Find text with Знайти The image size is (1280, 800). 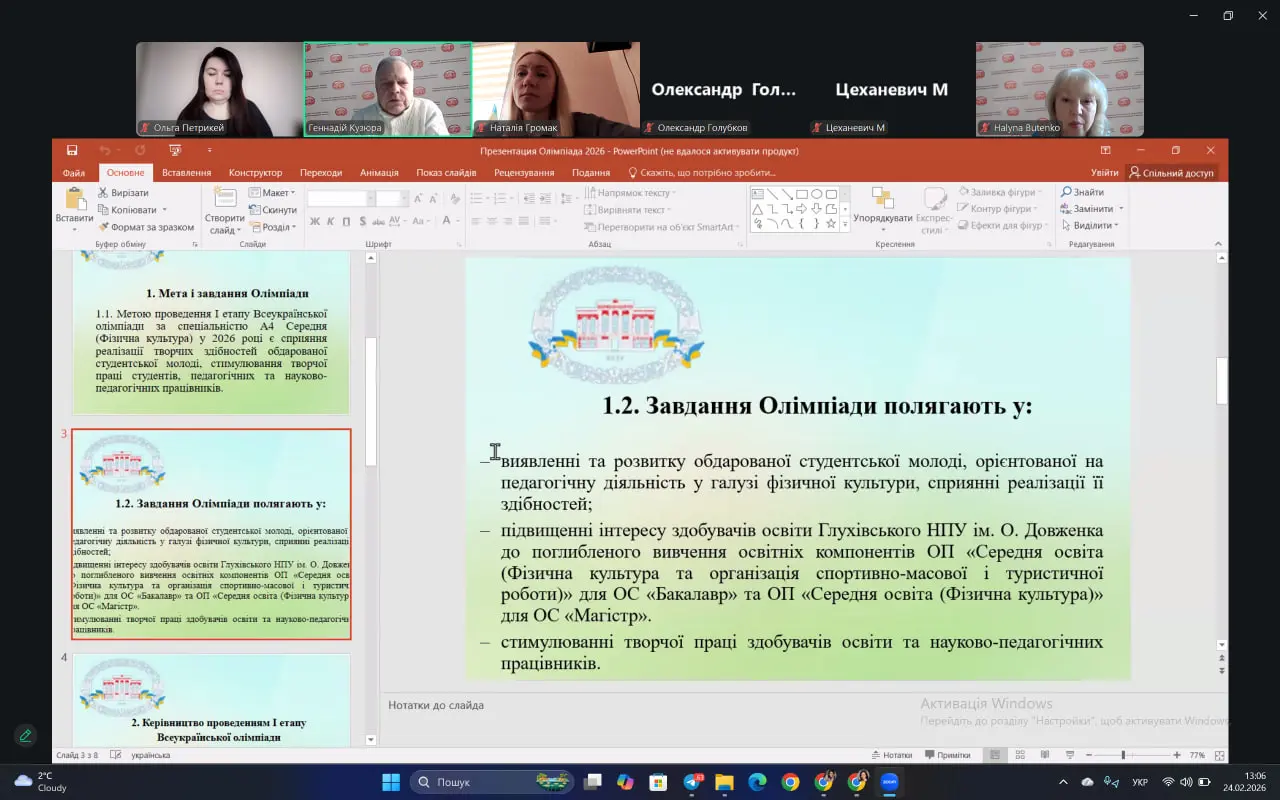pos(1083,192)
